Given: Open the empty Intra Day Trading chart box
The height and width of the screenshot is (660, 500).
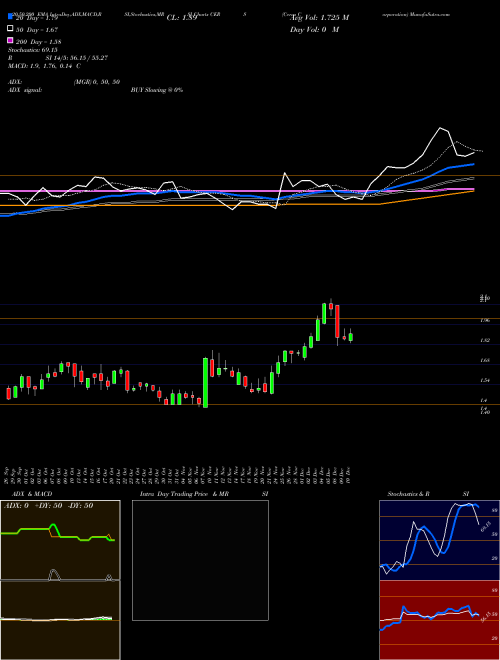Looking at the screenshot, I should [200, 560].
